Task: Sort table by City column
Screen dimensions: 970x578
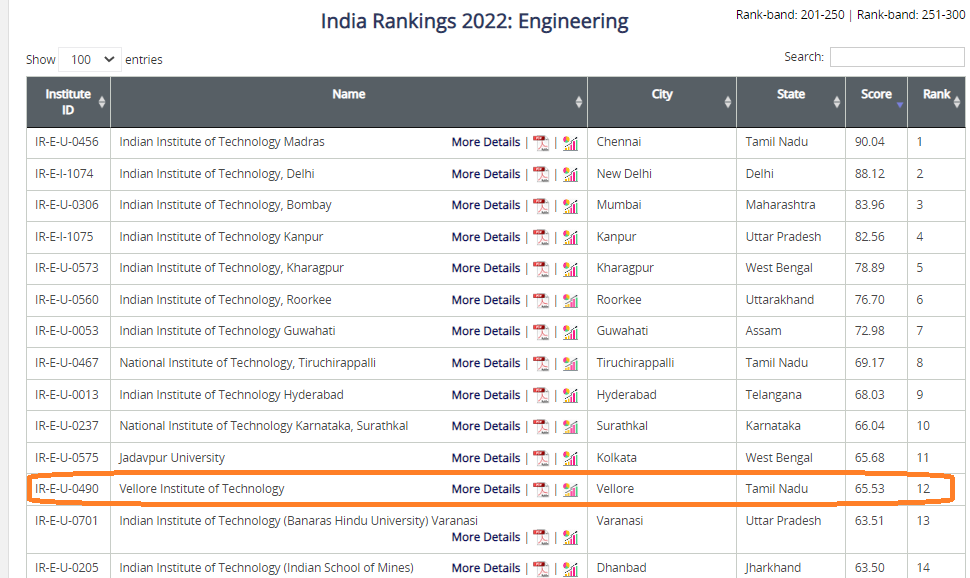Action: point(662,102)
